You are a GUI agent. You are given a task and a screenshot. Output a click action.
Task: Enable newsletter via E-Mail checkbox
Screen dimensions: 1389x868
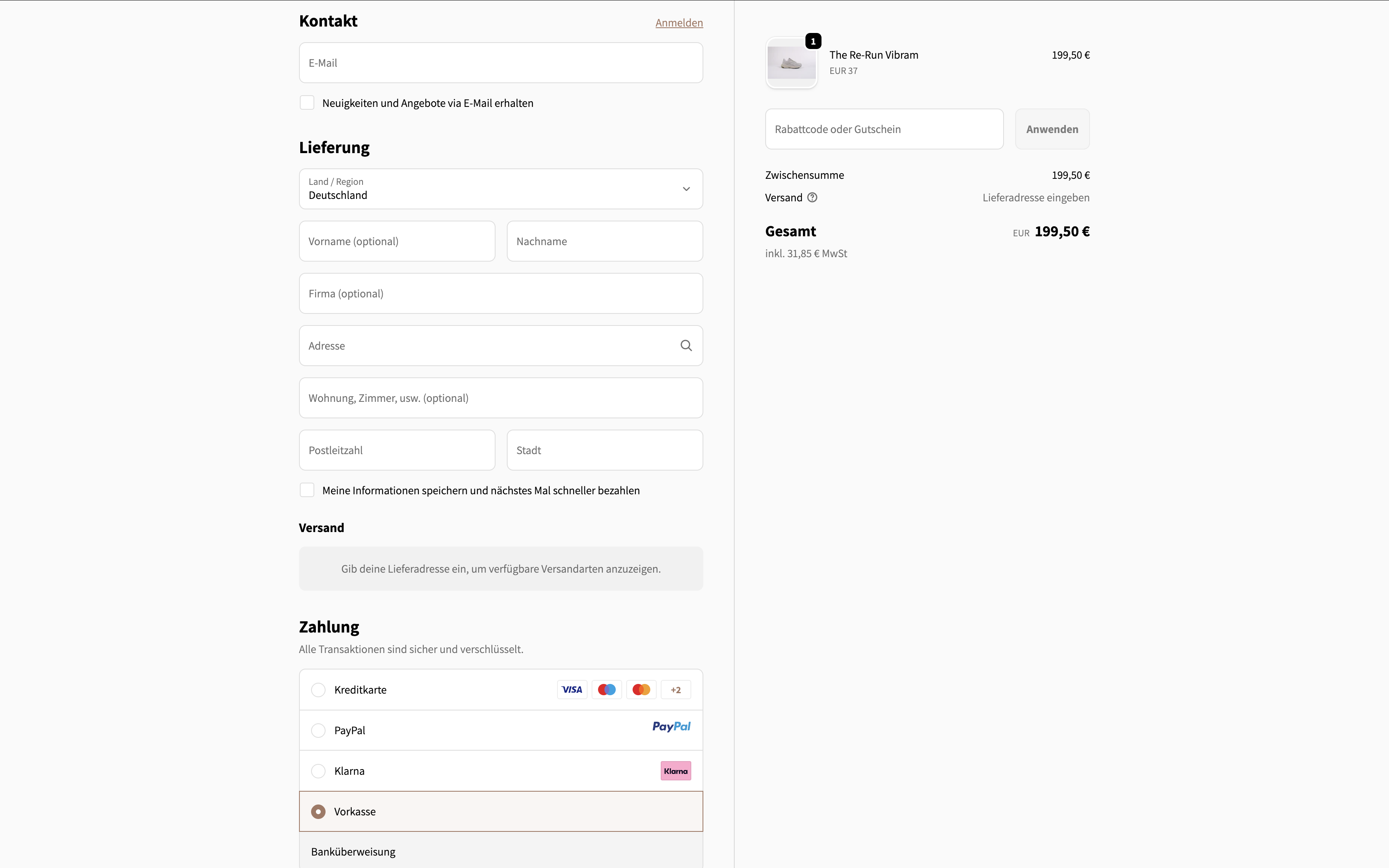tap(307, 103)
